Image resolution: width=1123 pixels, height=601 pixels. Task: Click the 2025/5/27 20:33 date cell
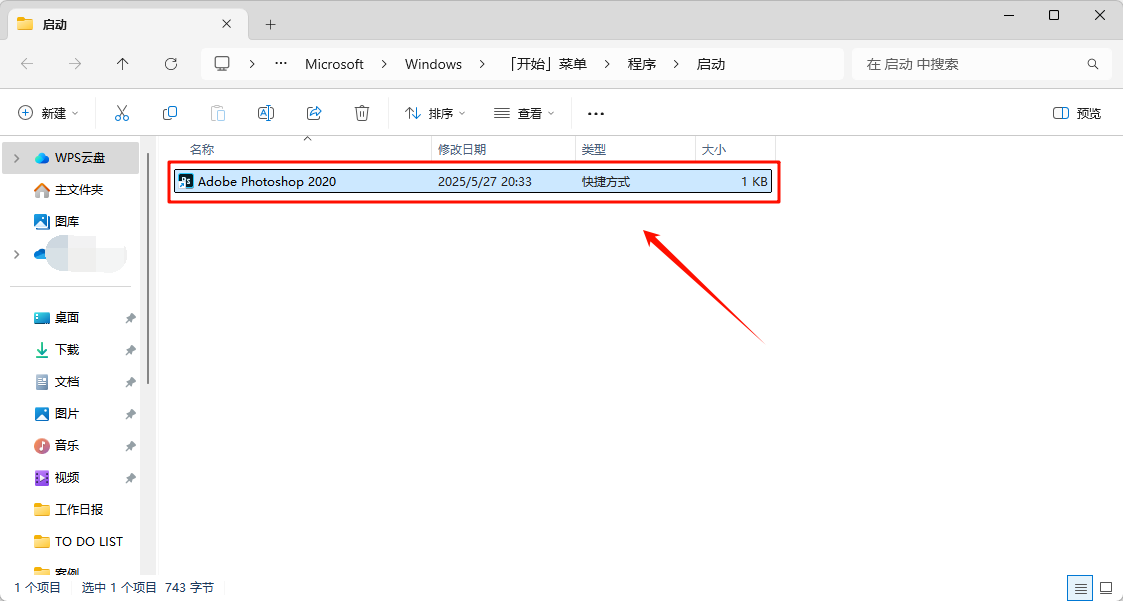[485, 182]
